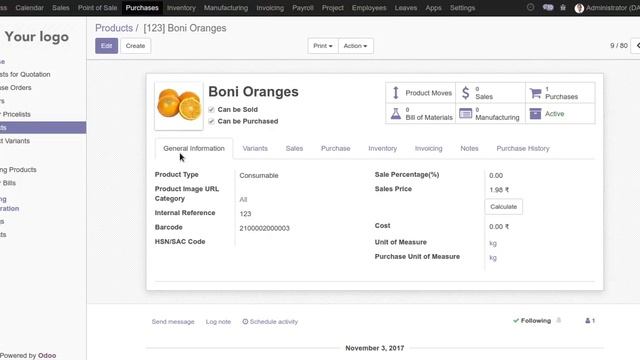This screenshot has height=360, width=640.
Task: Open the Payroll menu
Action: (x=303, y=8)
